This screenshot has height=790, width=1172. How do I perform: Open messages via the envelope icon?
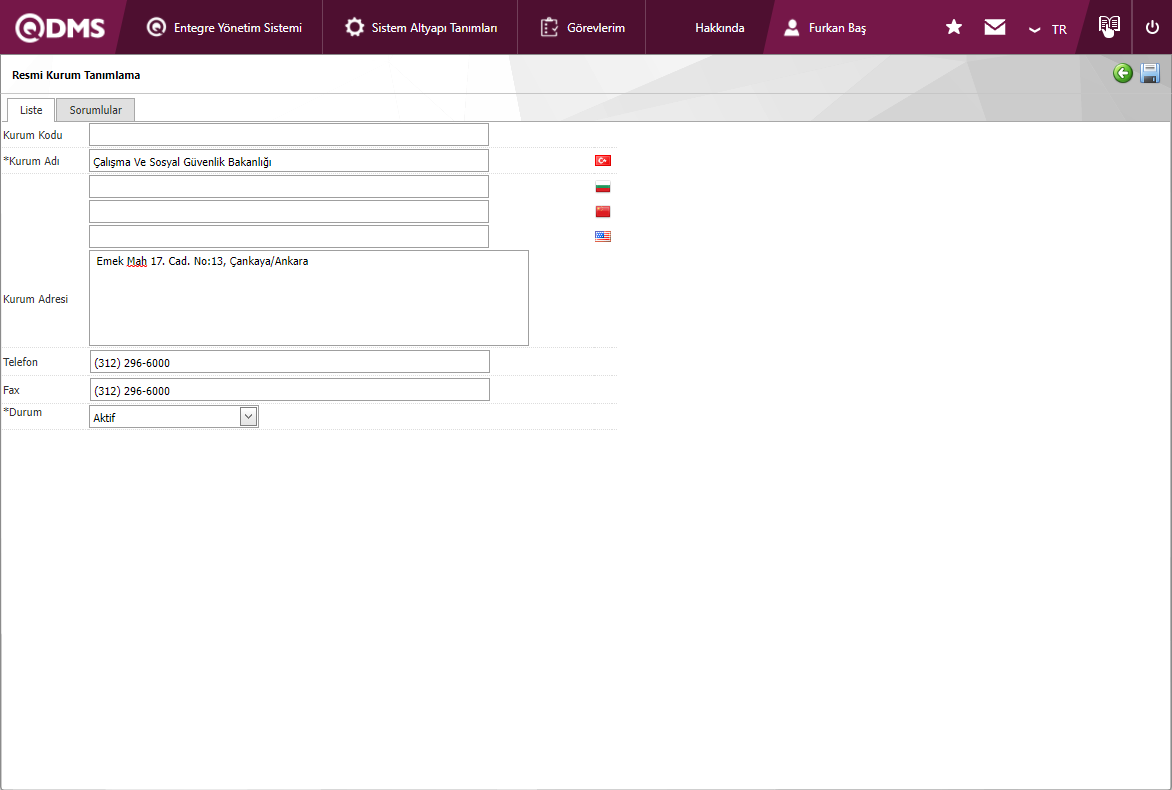coord(995,27)
